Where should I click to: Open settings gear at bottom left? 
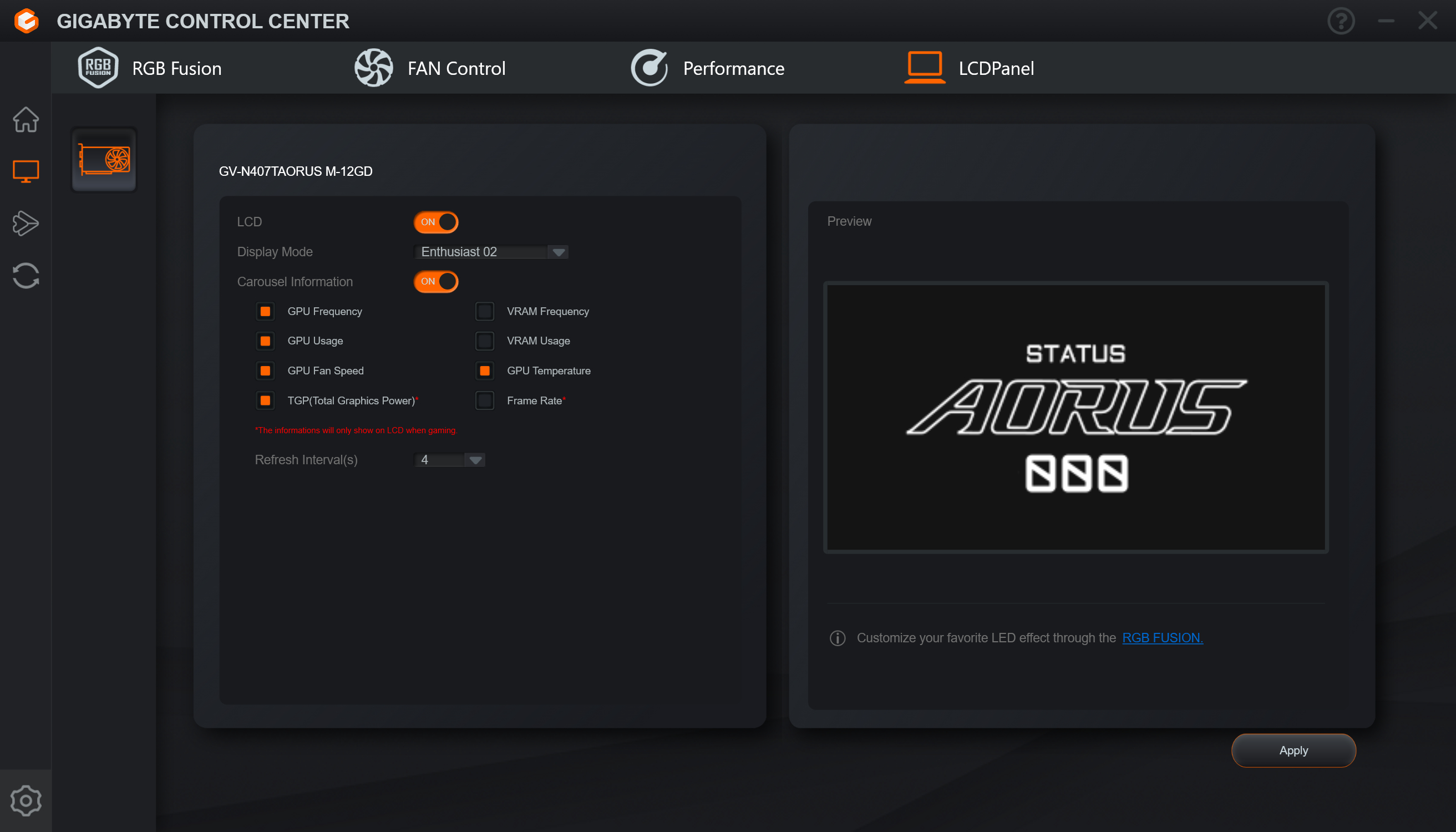click(26, 800)
